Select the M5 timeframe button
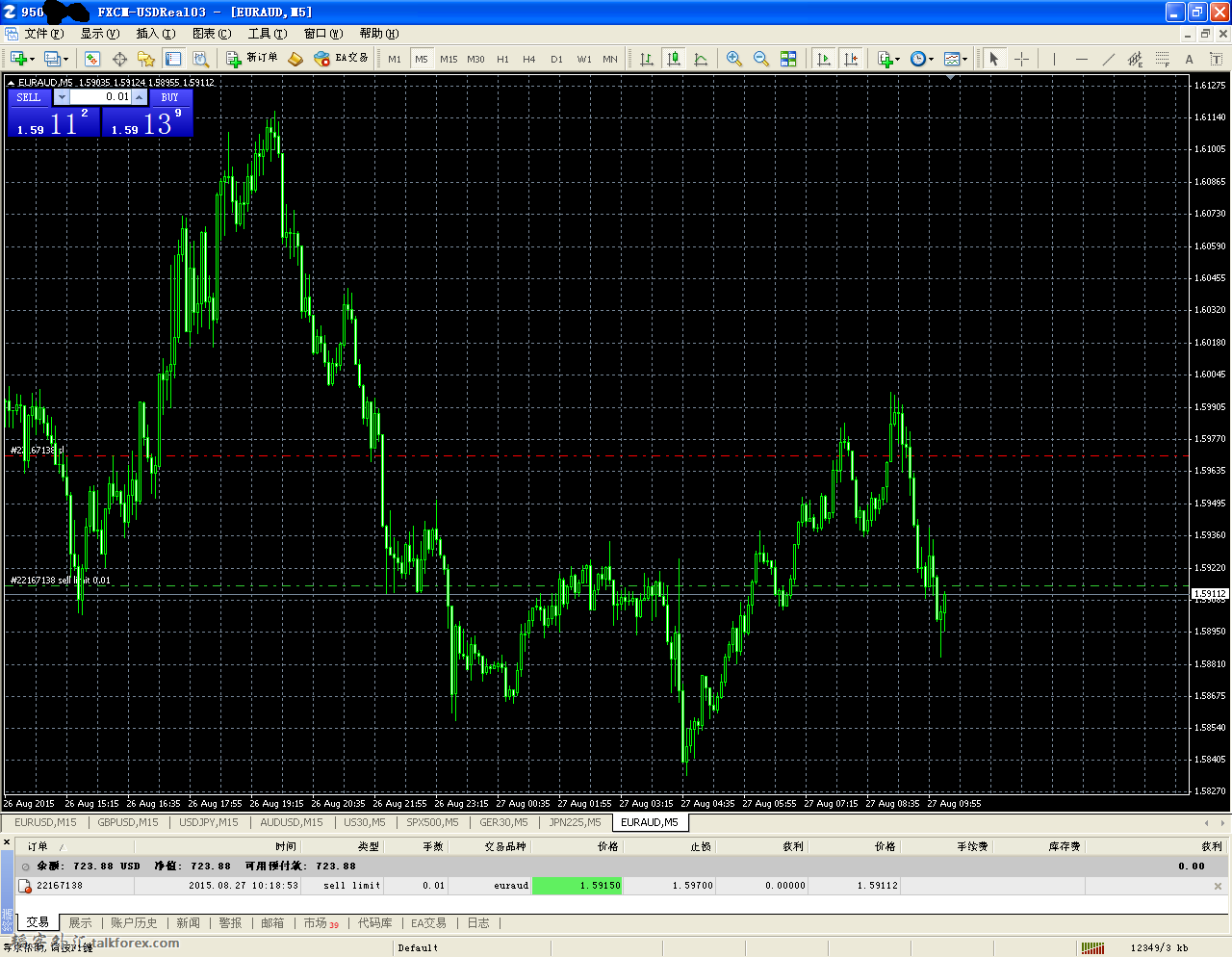The height and width of the screenshot is (957, 1232). click(x=422, y=59)
